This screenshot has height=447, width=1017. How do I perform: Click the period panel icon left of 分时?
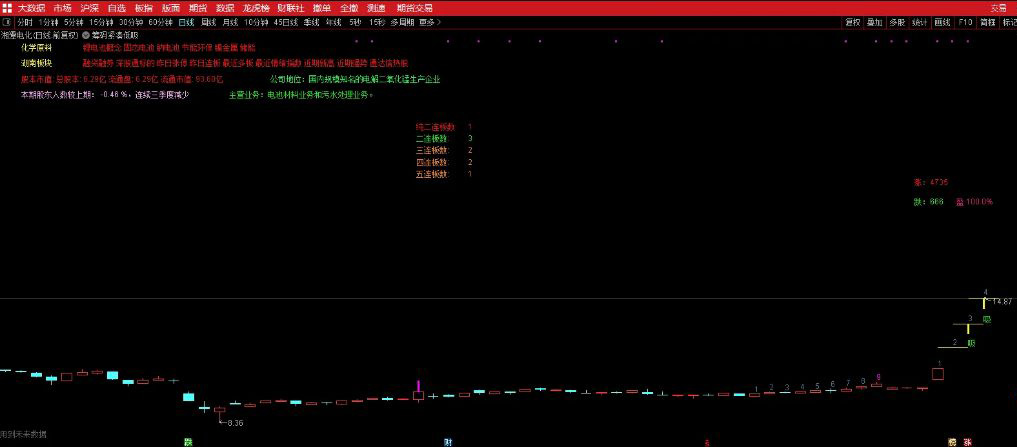7,21
